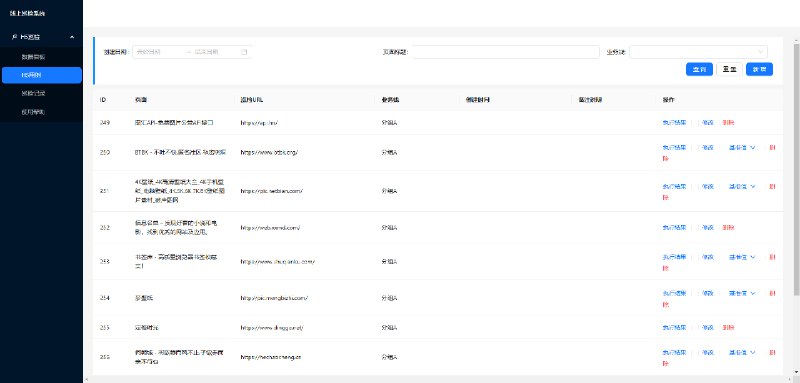Click 修改 edit link for row 254

point(707,293)
